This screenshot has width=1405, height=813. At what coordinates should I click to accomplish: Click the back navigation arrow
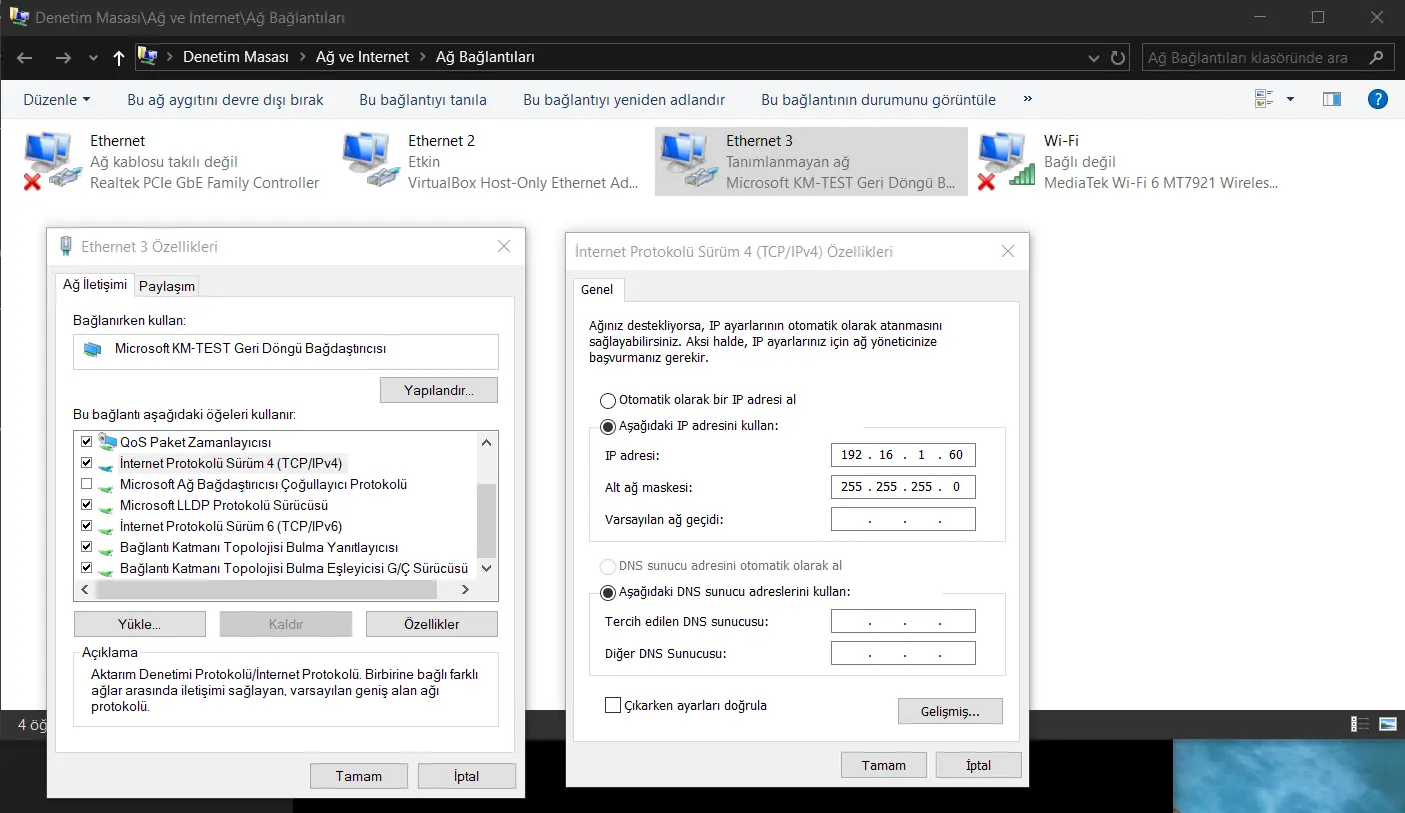point(23,57)
